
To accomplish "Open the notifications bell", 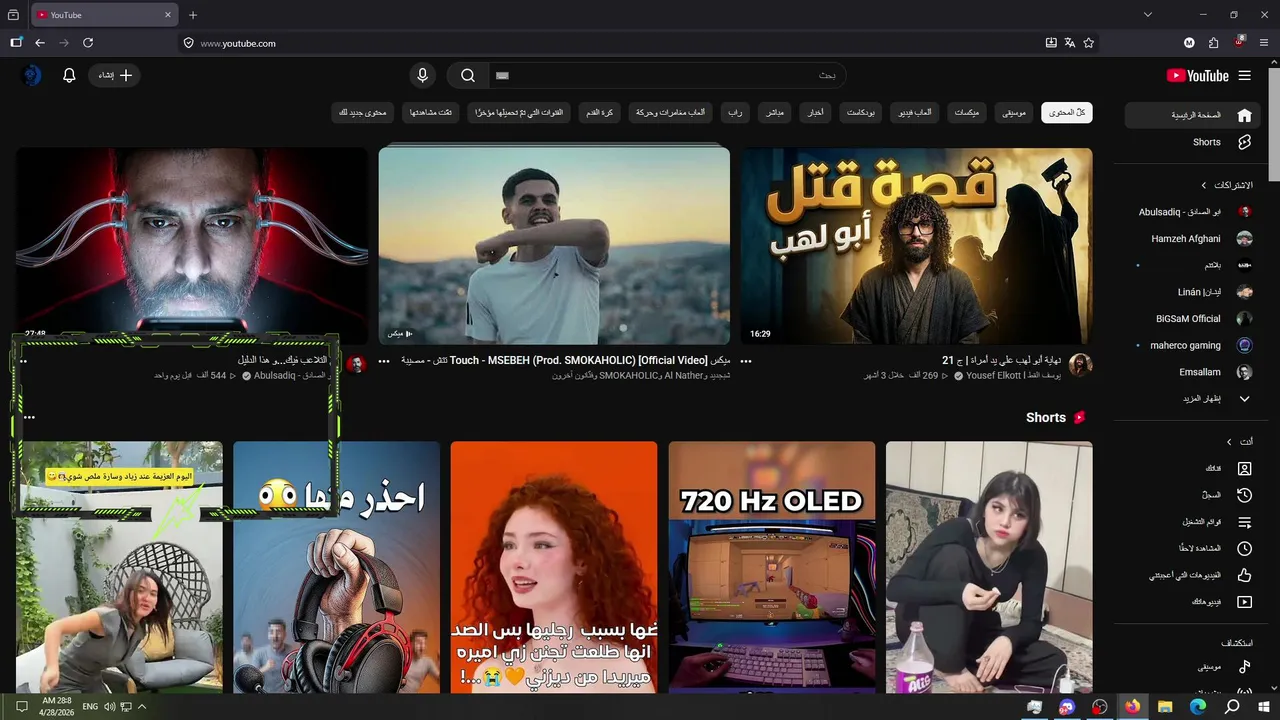I will [69, 75].
